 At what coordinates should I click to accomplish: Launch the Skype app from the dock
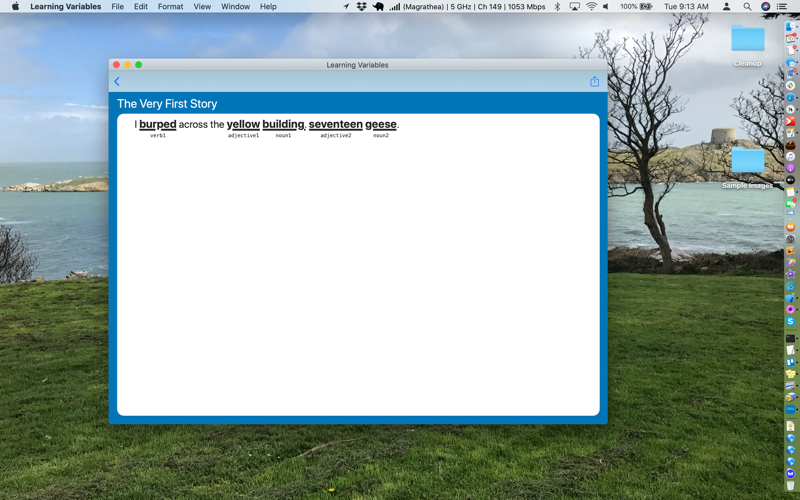(790, 321)
